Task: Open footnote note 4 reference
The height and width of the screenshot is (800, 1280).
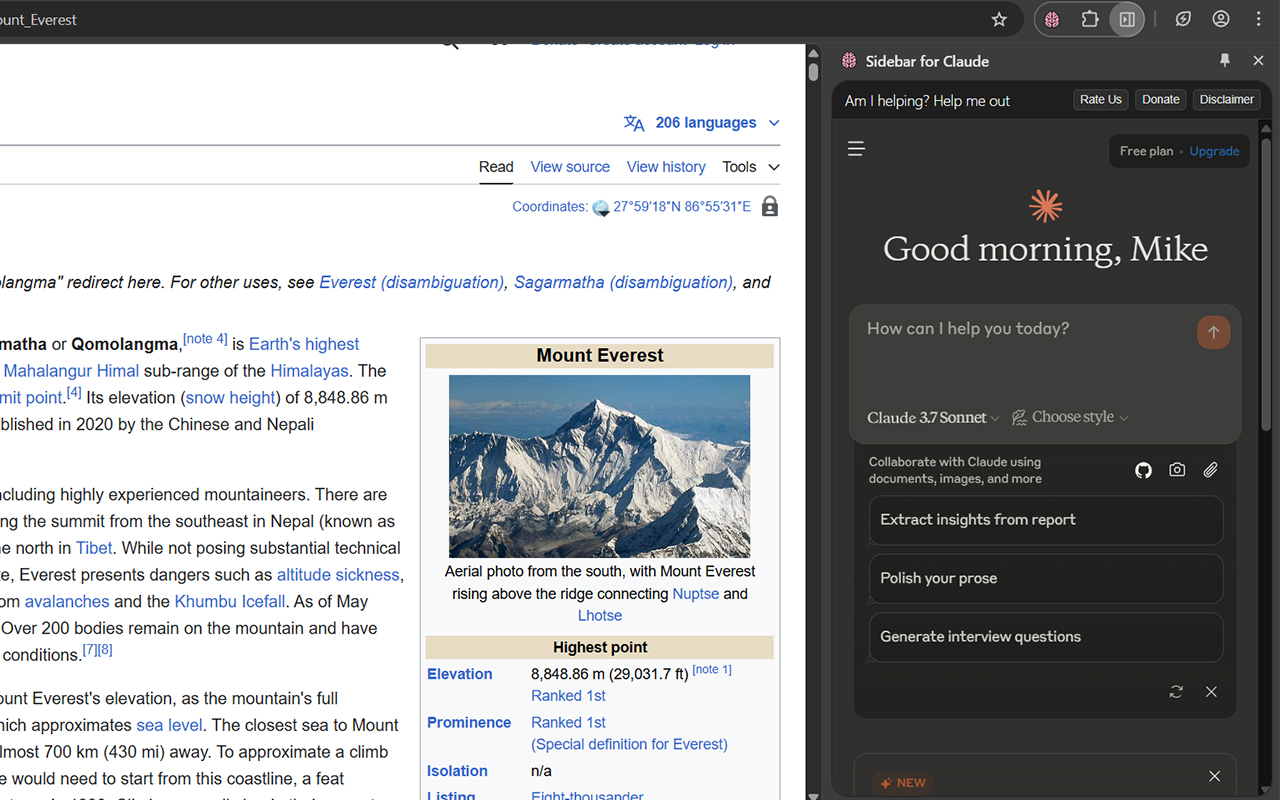Action: click(205, 339)
